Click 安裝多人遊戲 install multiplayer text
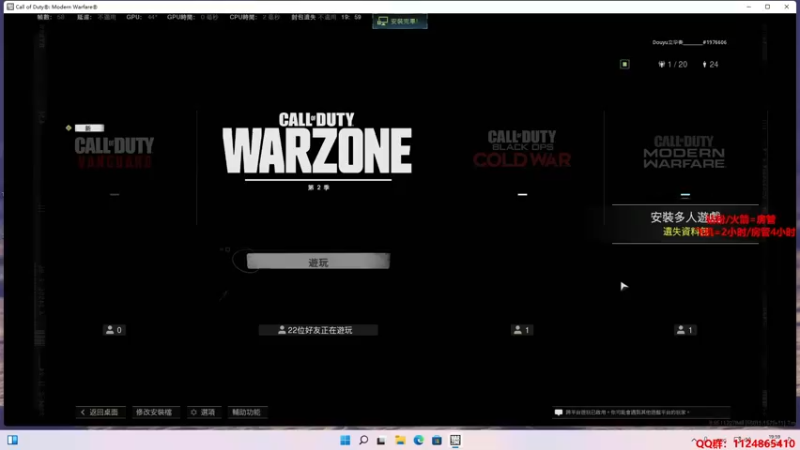 (685, 217)
